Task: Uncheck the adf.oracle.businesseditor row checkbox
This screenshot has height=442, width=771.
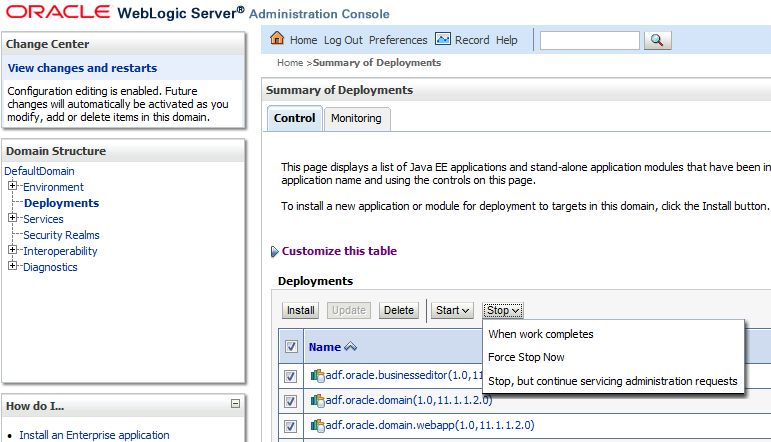Action: pos(290,377)
